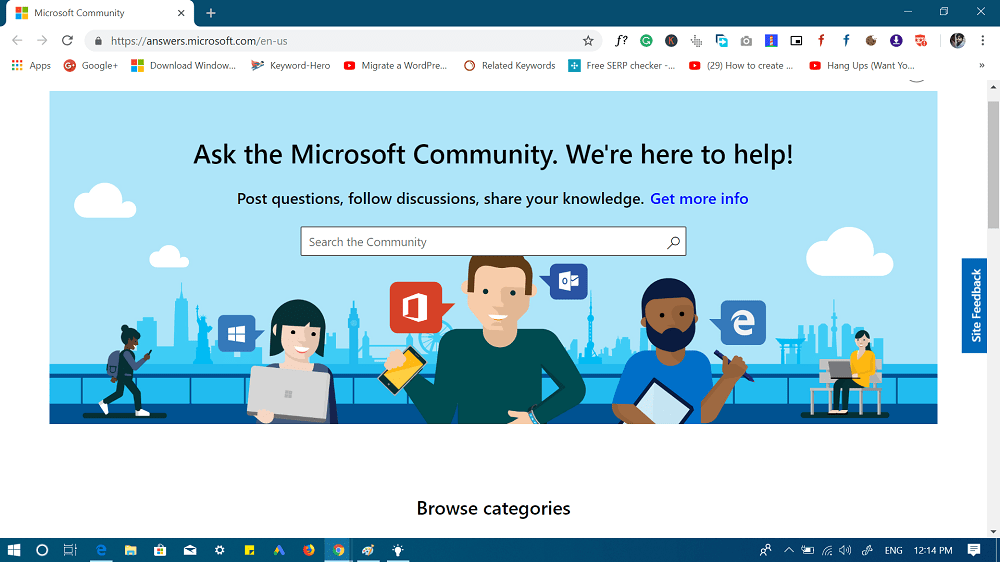Open the Lighthouse extension icon
The image size is (1000, 562).
point(771,41)
